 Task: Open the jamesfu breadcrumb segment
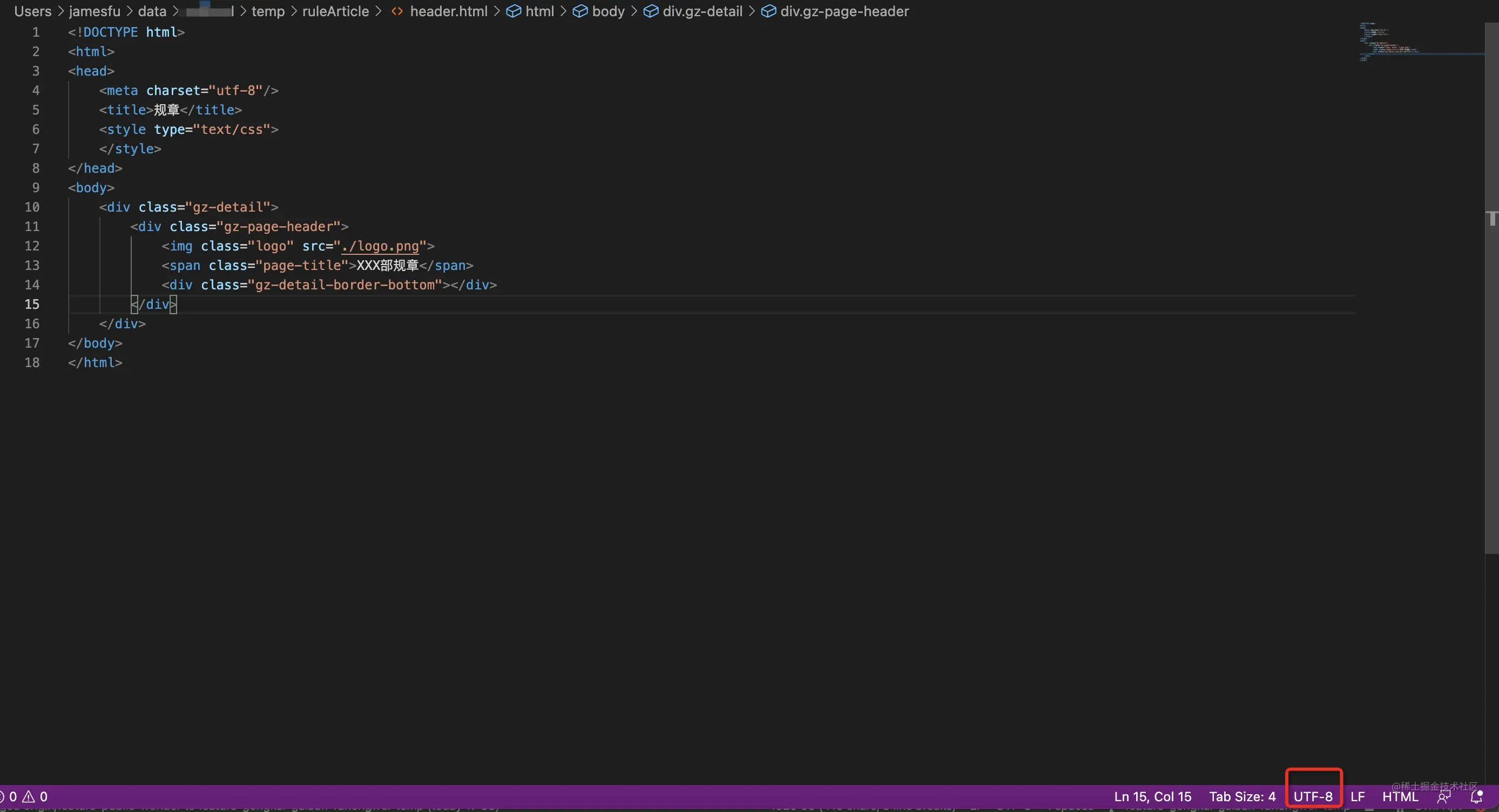click(x=94, y=11)
